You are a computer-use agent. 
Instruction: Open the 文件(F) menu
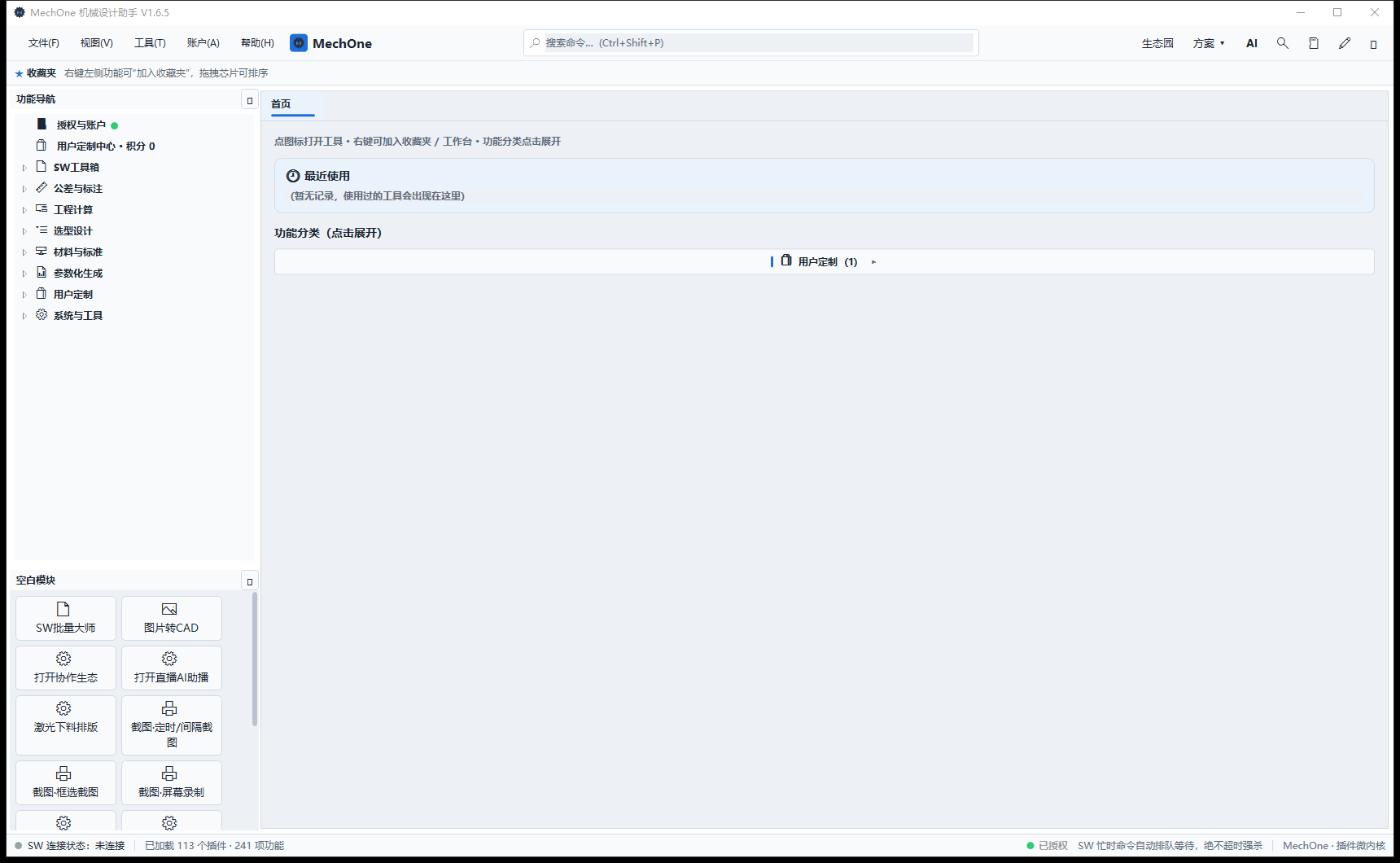(x=44, y=43)
